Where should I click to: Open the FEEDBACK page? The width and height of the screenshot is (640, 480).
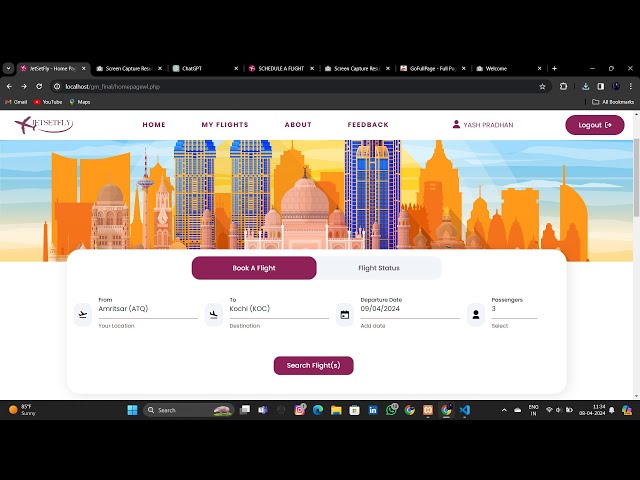click(x=368, y=124)
